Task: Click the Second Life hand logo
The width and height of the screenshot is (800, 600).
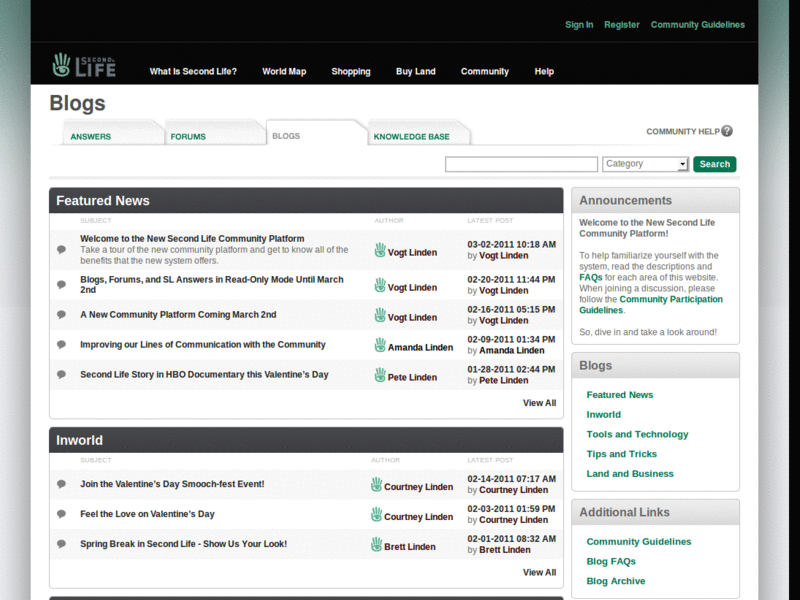Action: [84, 65]
